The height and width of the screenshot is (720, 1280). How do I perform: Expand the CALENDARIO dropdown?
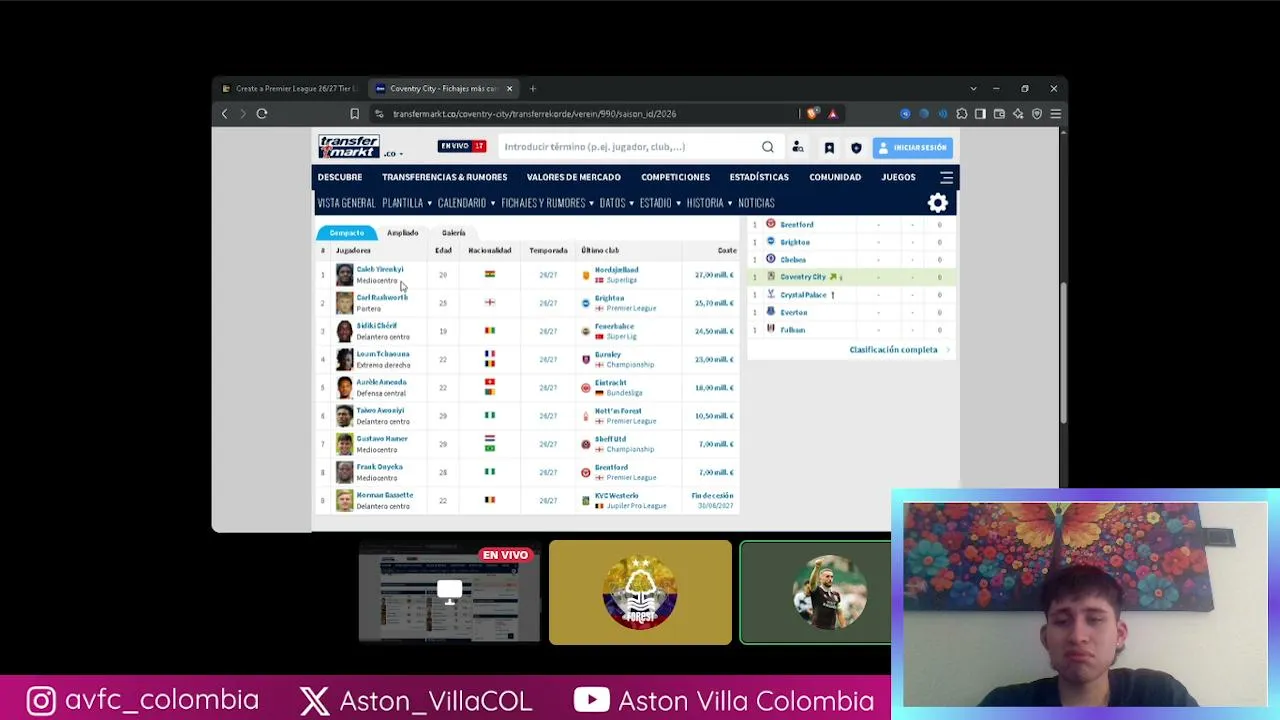click(x=466, y=203)
